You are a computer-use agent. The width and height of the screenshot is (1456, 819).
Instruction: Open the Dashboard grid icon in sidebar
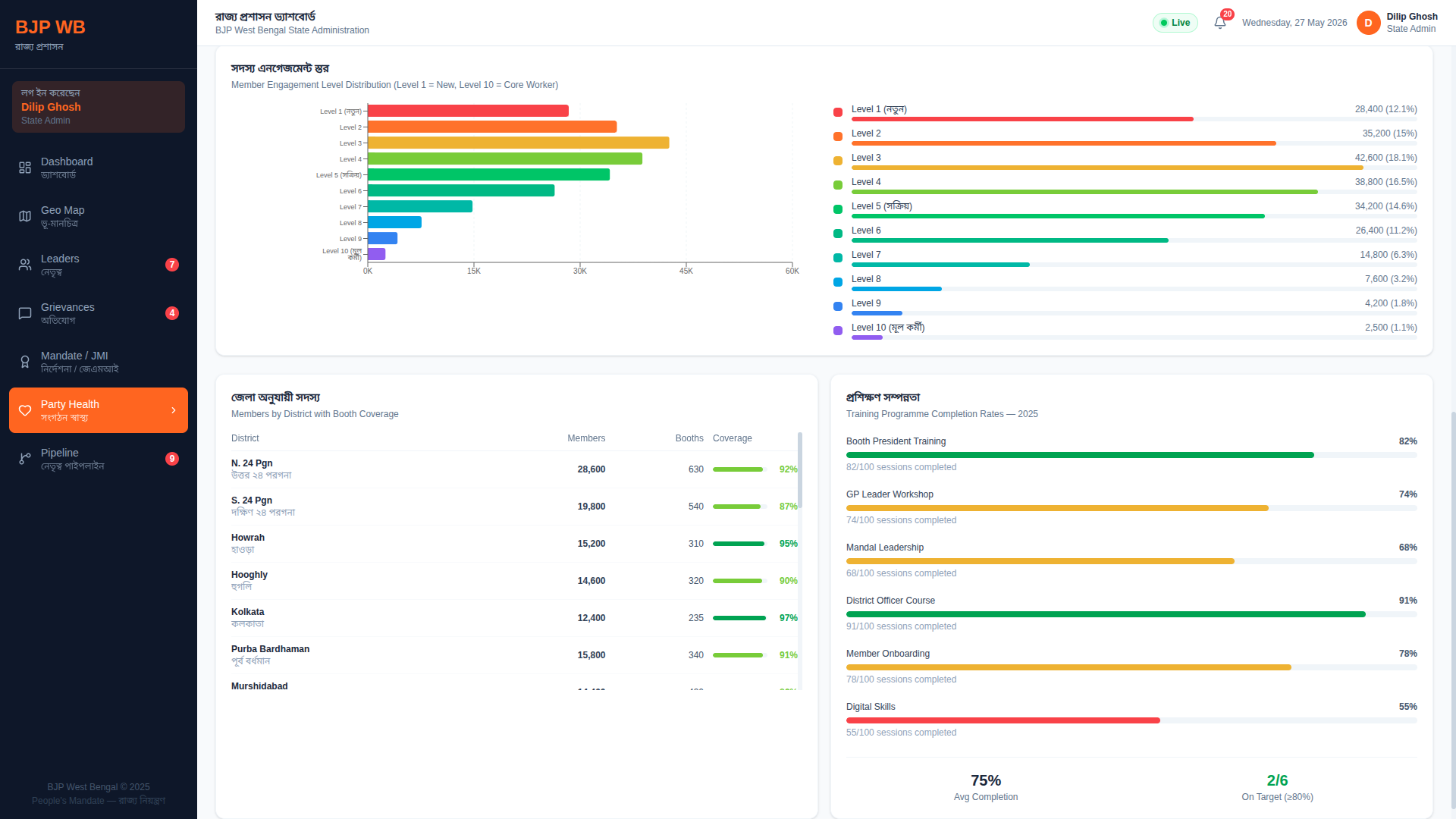coord(25,168)
